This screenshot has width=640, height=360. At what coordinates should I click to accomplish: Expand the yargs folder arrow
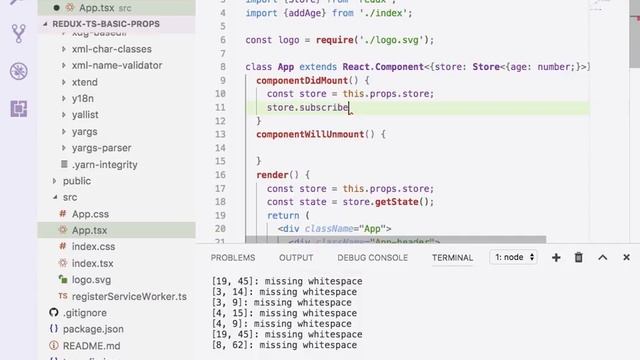coord(64,131)
